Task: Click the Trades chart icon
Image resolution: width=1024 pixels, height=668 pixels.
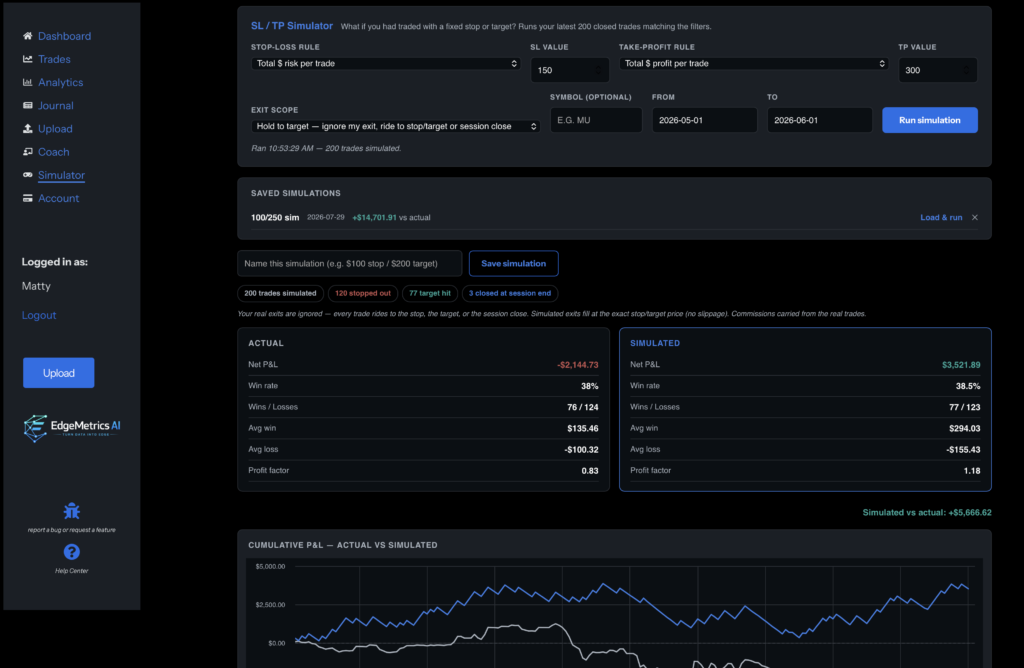Action: pyautogui.click(x=27, y=59)
